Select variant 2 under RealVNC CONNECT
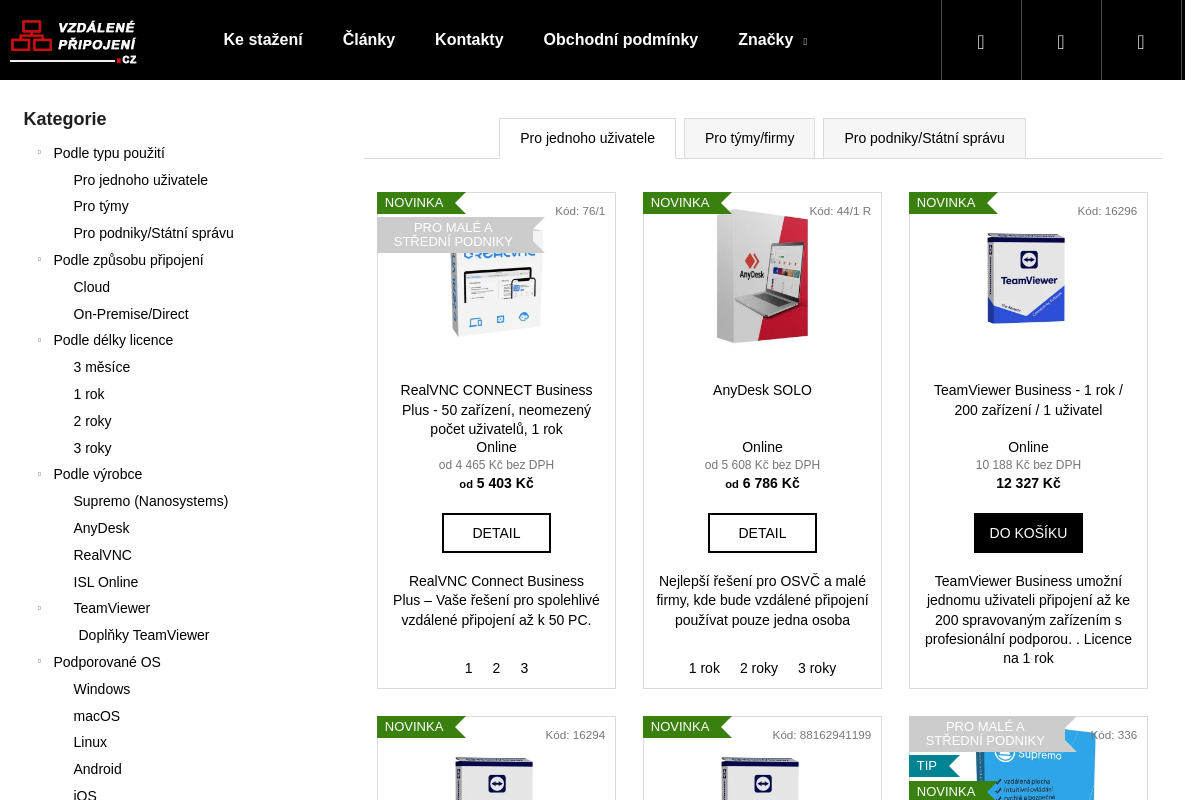 (496, 668)
